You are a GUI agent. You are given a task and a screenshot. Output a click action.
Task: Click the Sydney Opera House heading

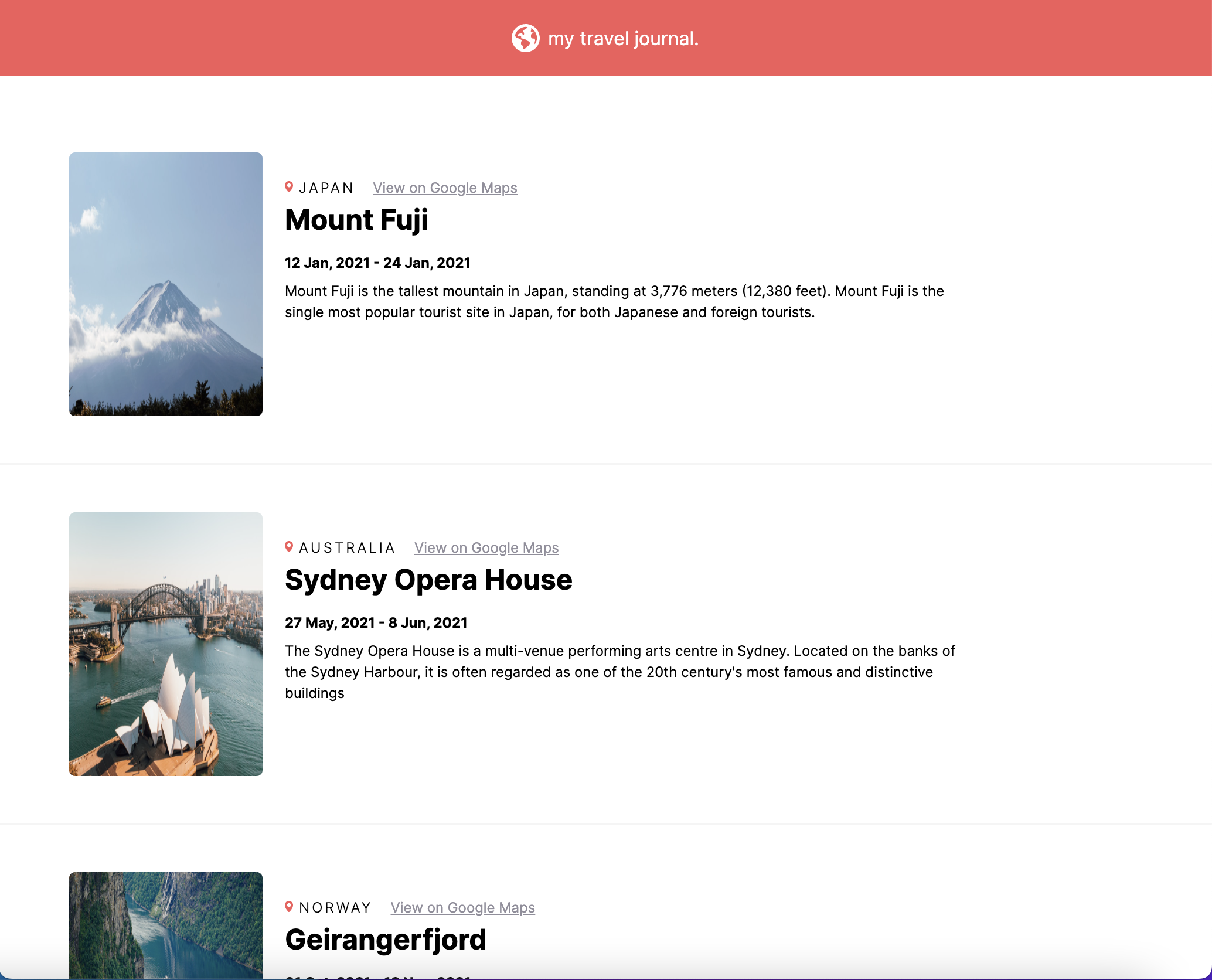[x=428, y=580]
